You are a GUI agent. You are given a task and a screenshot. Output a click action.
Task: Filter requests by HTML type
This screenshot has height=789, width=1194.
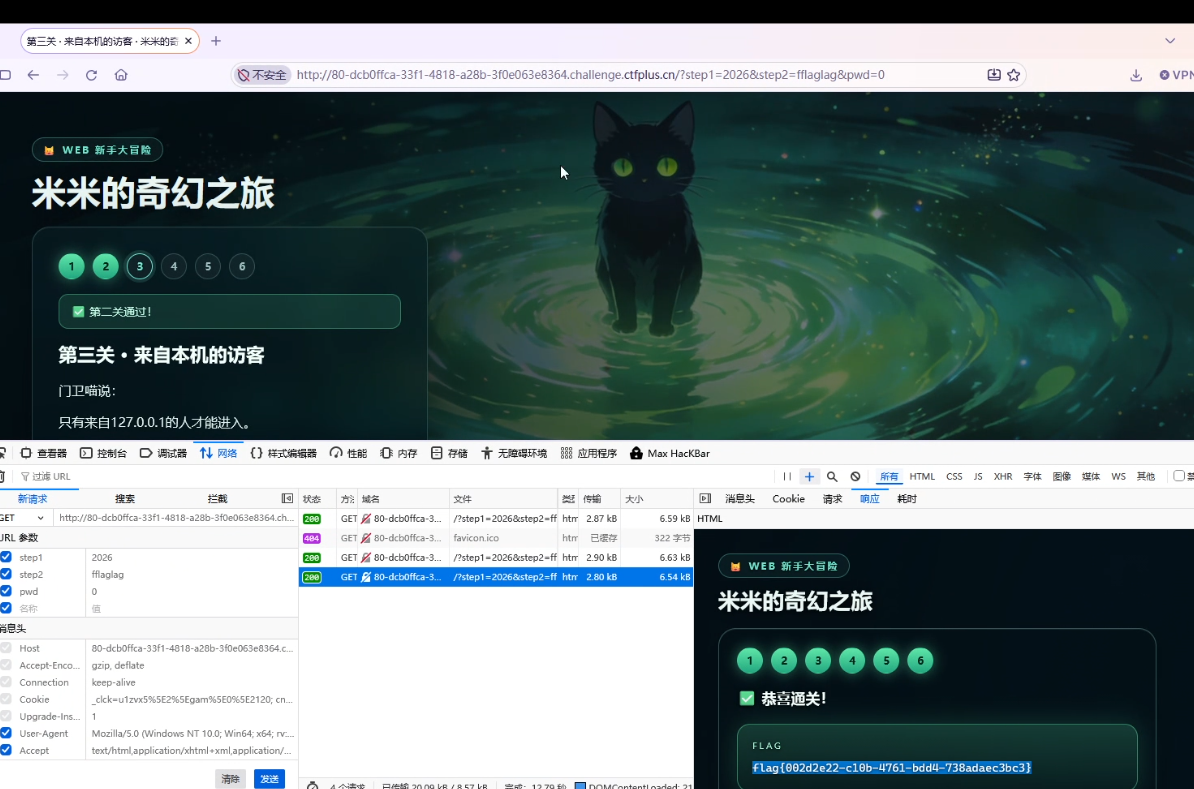tap(922, 477)
